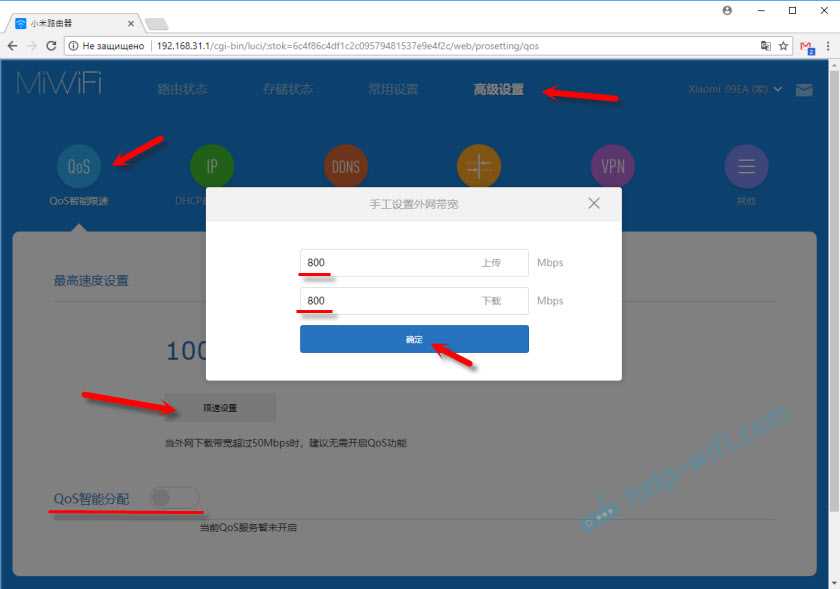Image resolution: width=840 pixels, height=589 pixels.
Task: Select the 小米路由器 browser tab
Action: pyautogui.click(x=73, y=24)
